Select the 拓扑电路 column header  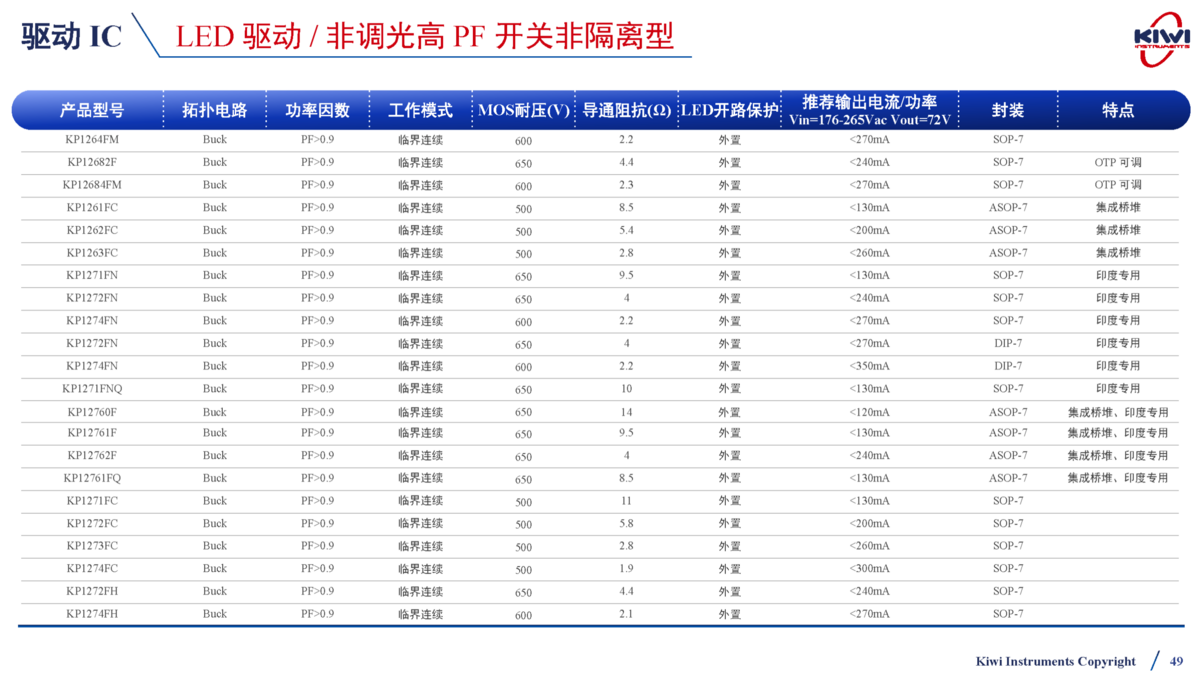[x=214, y=110]
